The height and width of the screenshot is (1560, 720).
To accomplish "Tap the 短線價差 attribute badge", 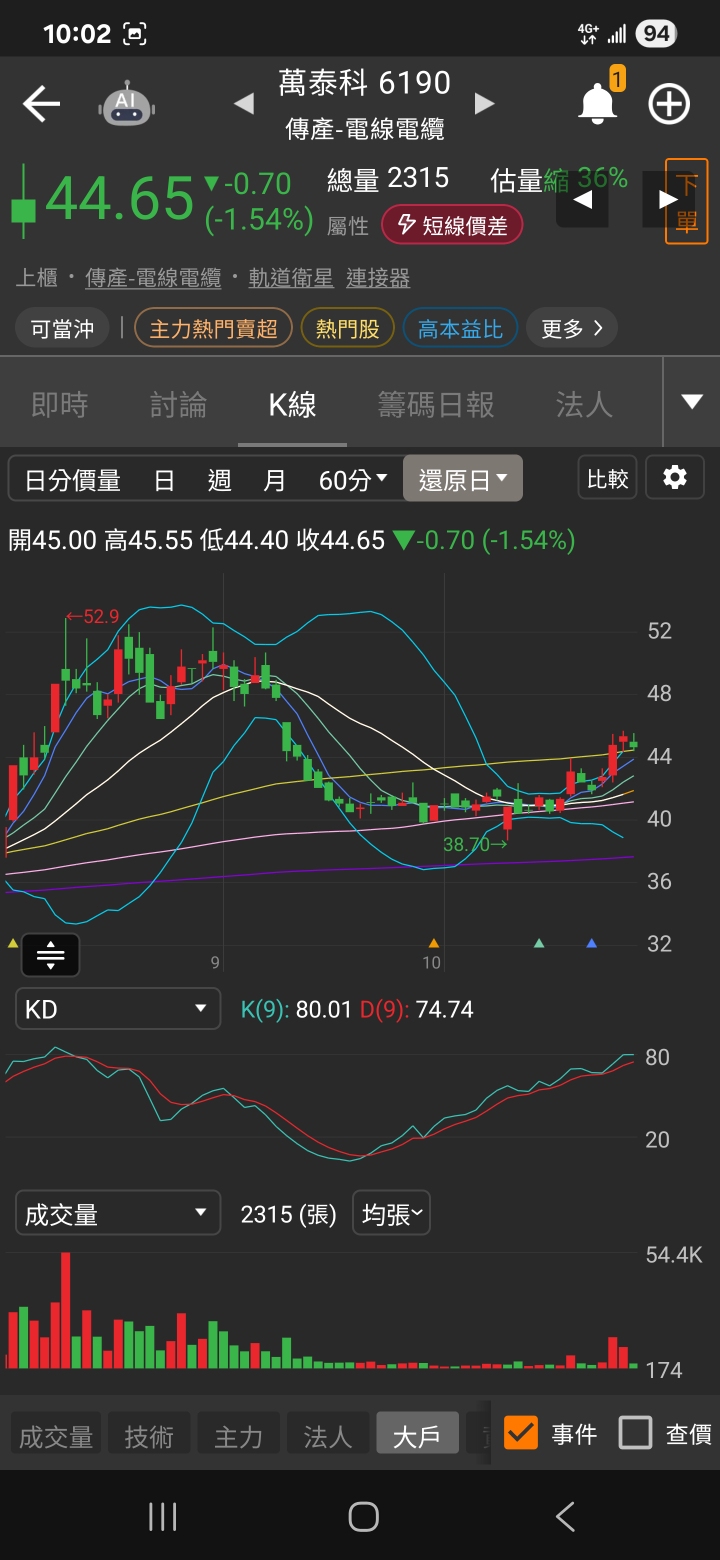I will coord(452,225).
